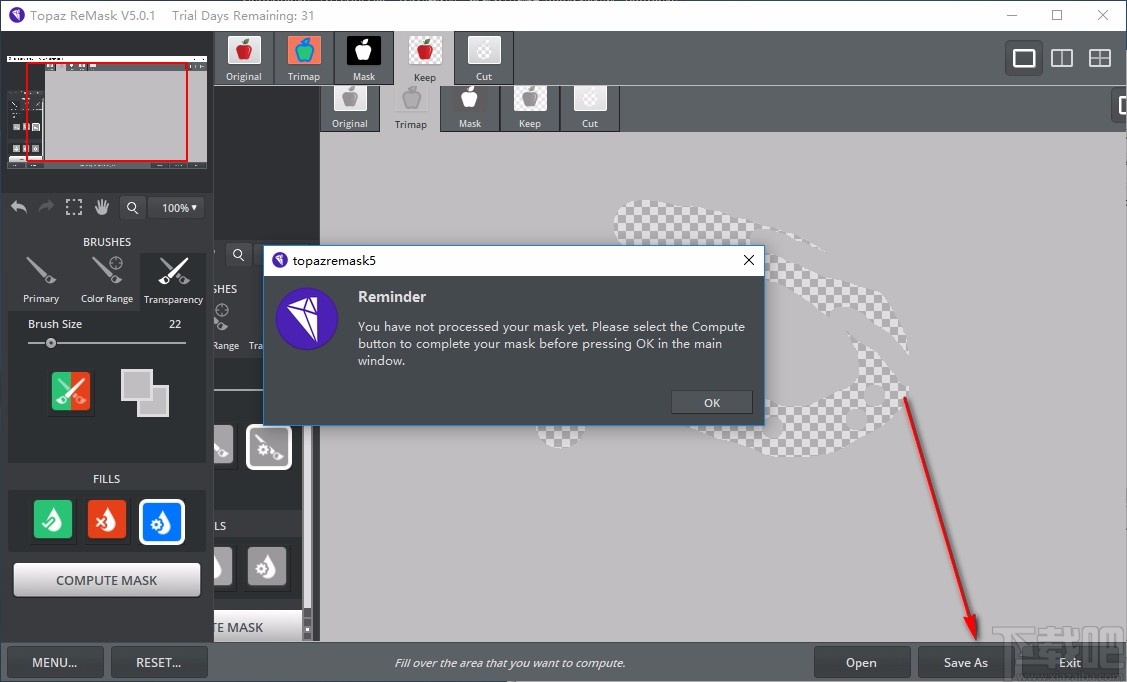This screenshot has height=682, width=1127.
Task: Select the Original view tab in top toolbar
Action: 244,58
